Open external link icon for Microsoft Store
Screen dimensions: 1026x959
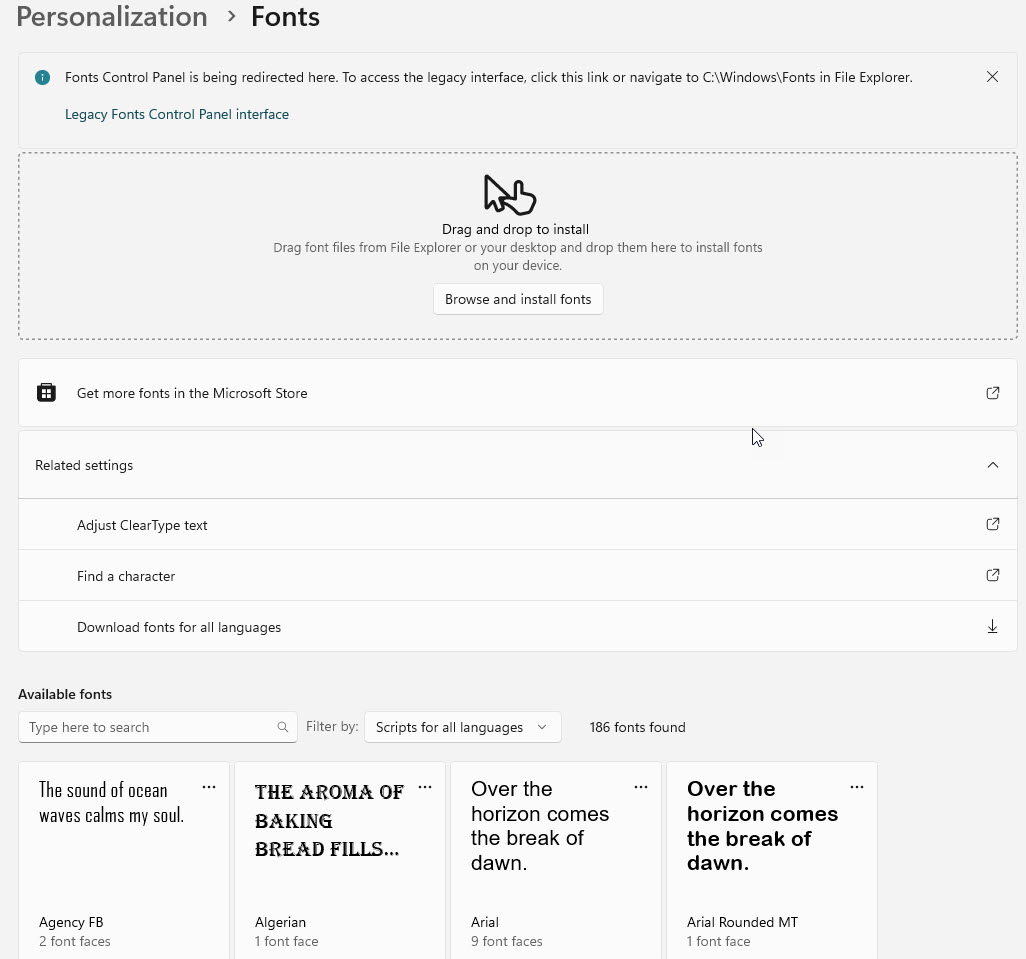tap(993, 393)
